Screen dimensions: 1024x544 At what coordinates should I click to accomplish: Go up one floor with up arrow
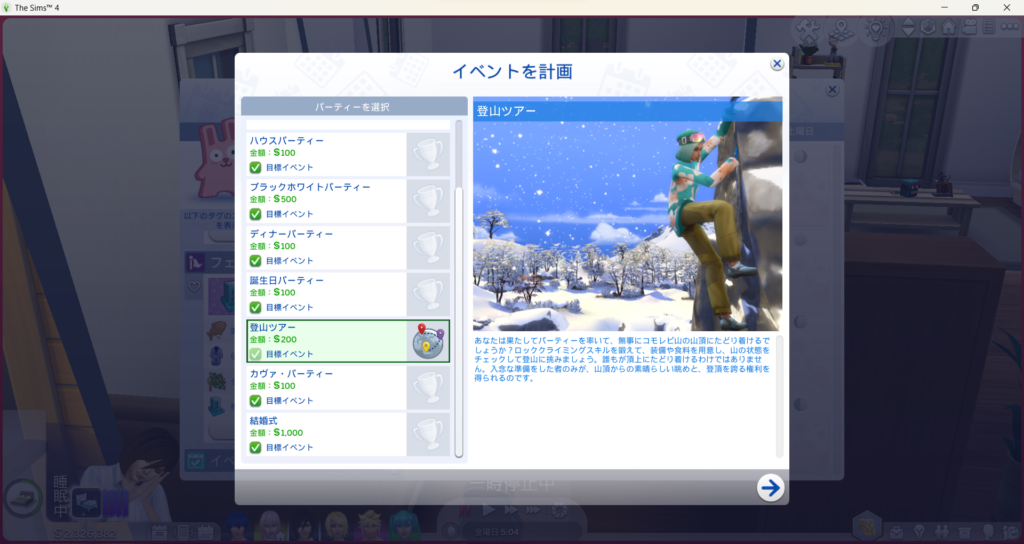coord(908,22)
